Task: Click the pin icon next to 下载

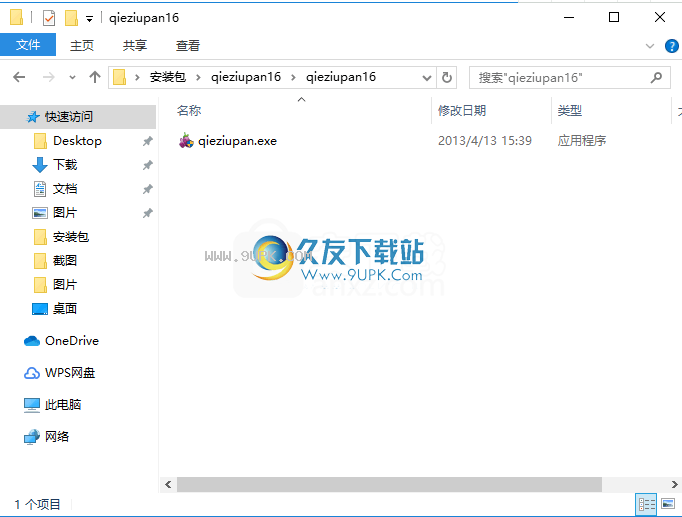Action: (148, 165)
